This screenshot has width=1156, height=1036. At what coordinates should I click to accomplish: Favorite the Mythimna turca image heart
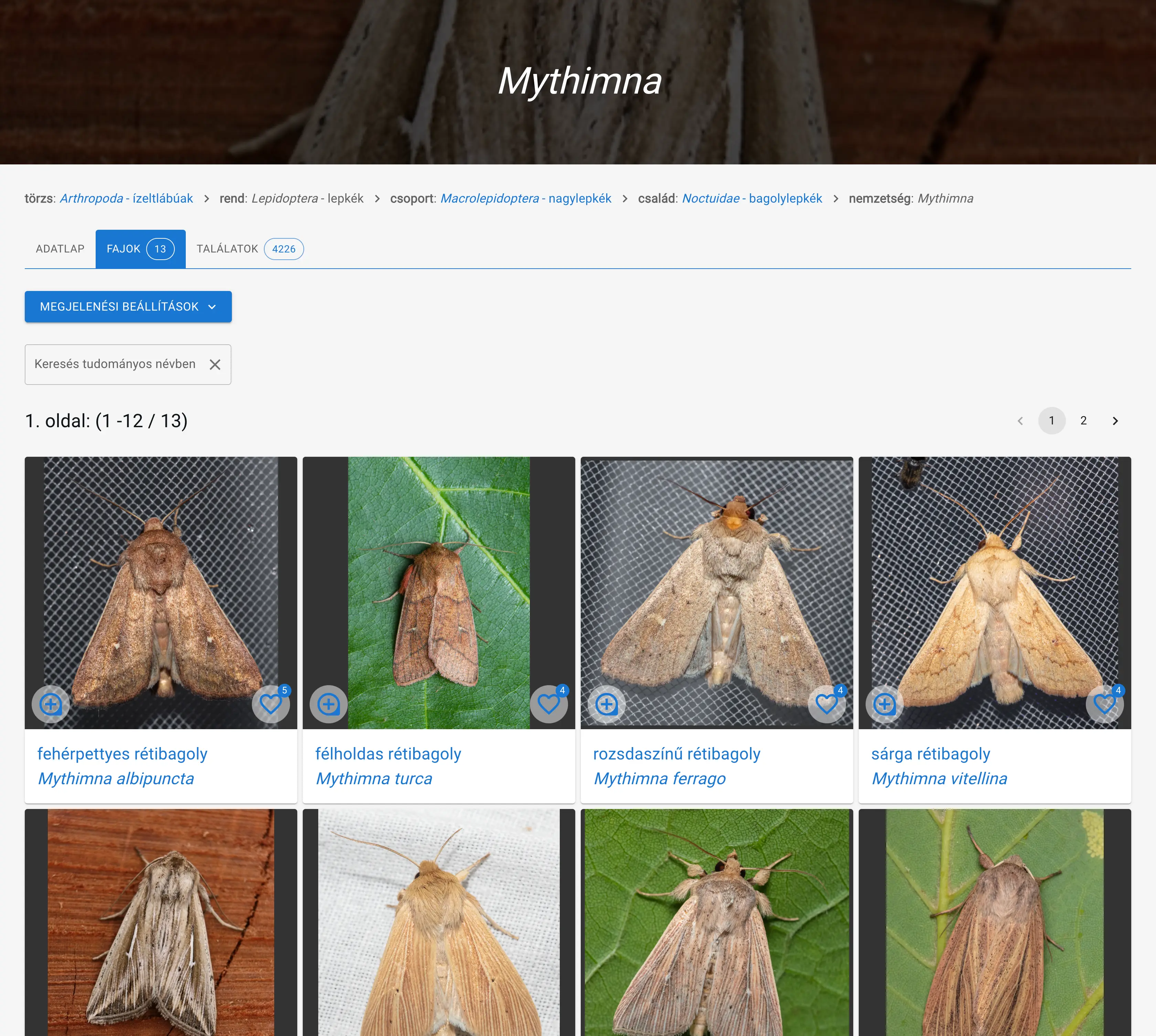[x=548, y=704]
